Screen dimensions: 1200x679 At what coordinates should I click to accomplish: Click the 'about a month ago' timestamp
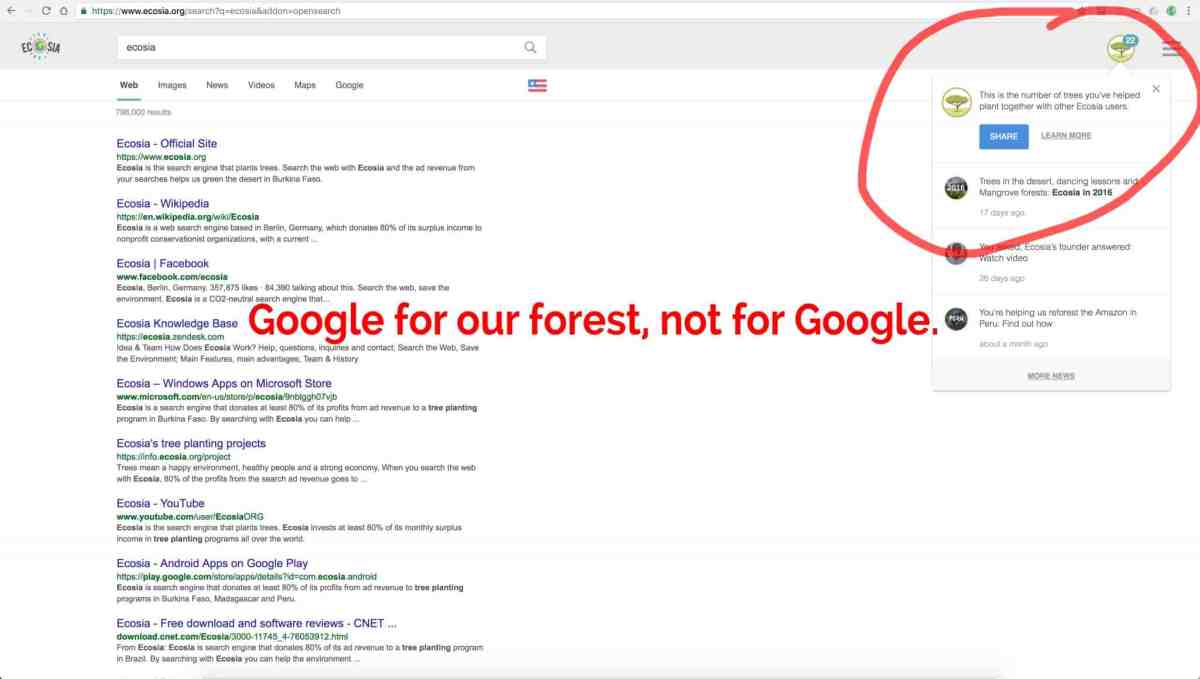[x=1014, y=345]
